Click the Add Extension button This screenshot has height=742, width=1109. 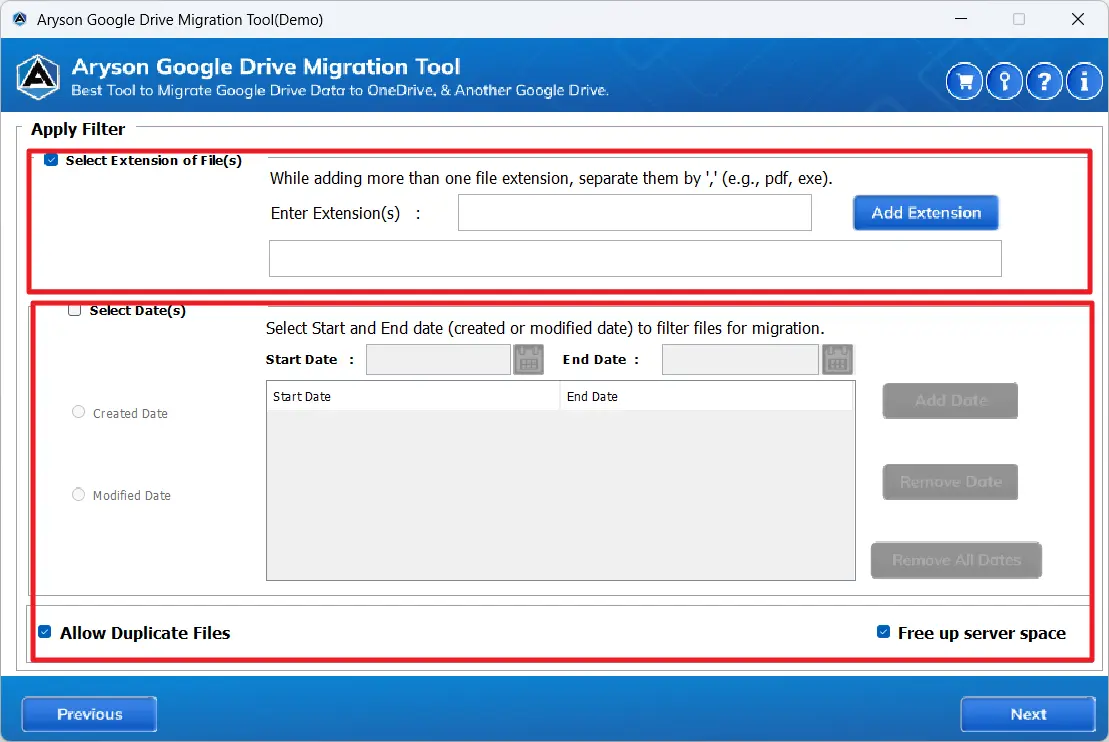(925, 212)
